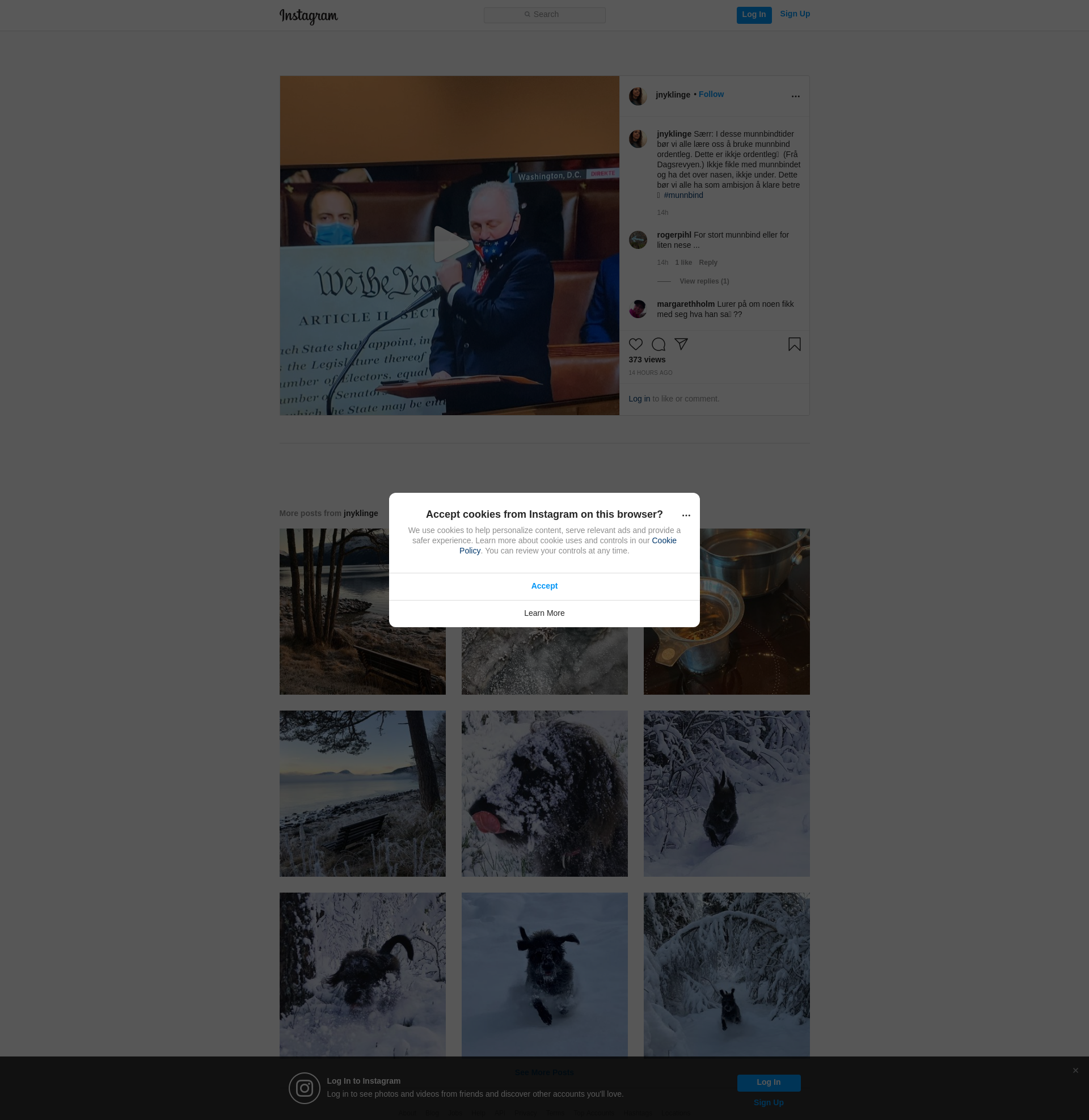Screen dimensions: 1089x1120
Task: Open rogerpihl's avatar
Action: pos(638,240)
